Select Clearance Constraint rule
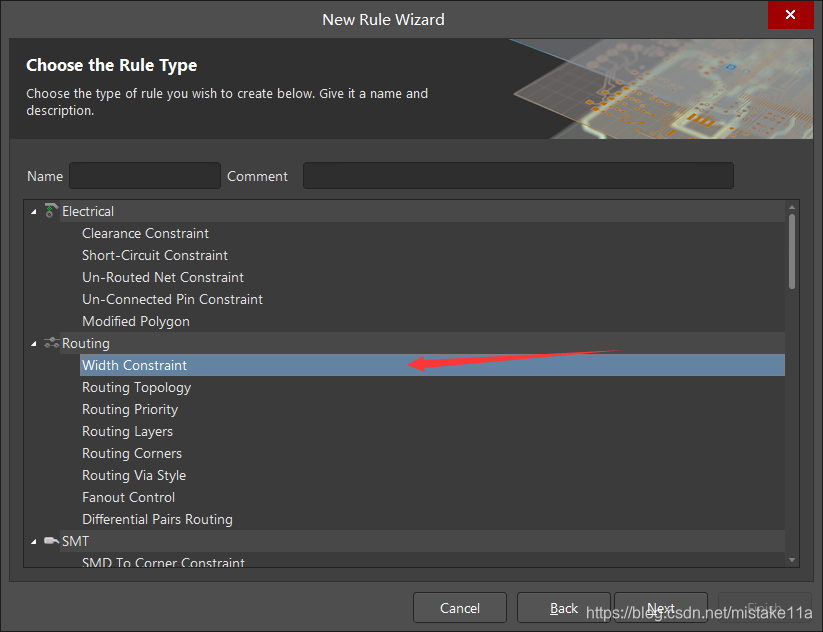The width and height of the screenshot is (823, 632). click(x=145, y=233)
